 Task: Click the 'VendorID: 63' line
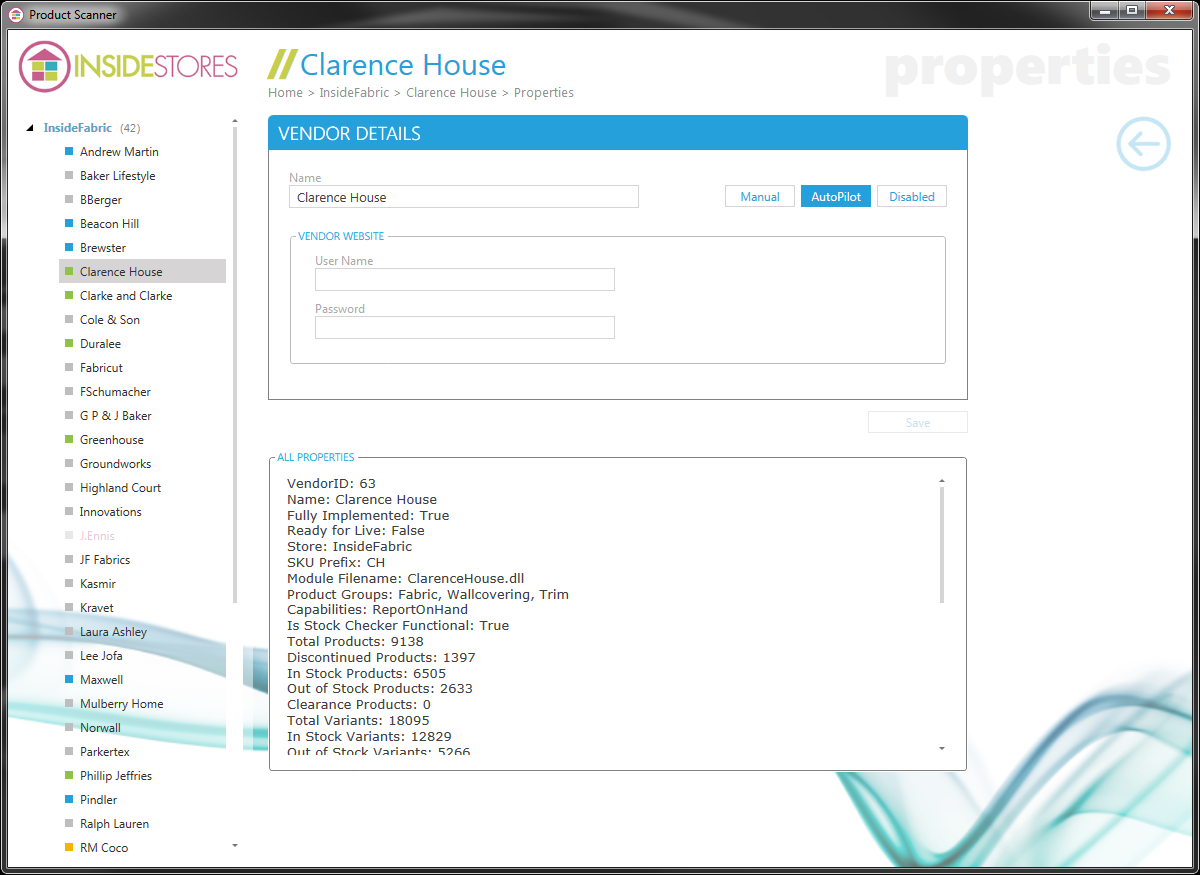click(x=331, y=483)
